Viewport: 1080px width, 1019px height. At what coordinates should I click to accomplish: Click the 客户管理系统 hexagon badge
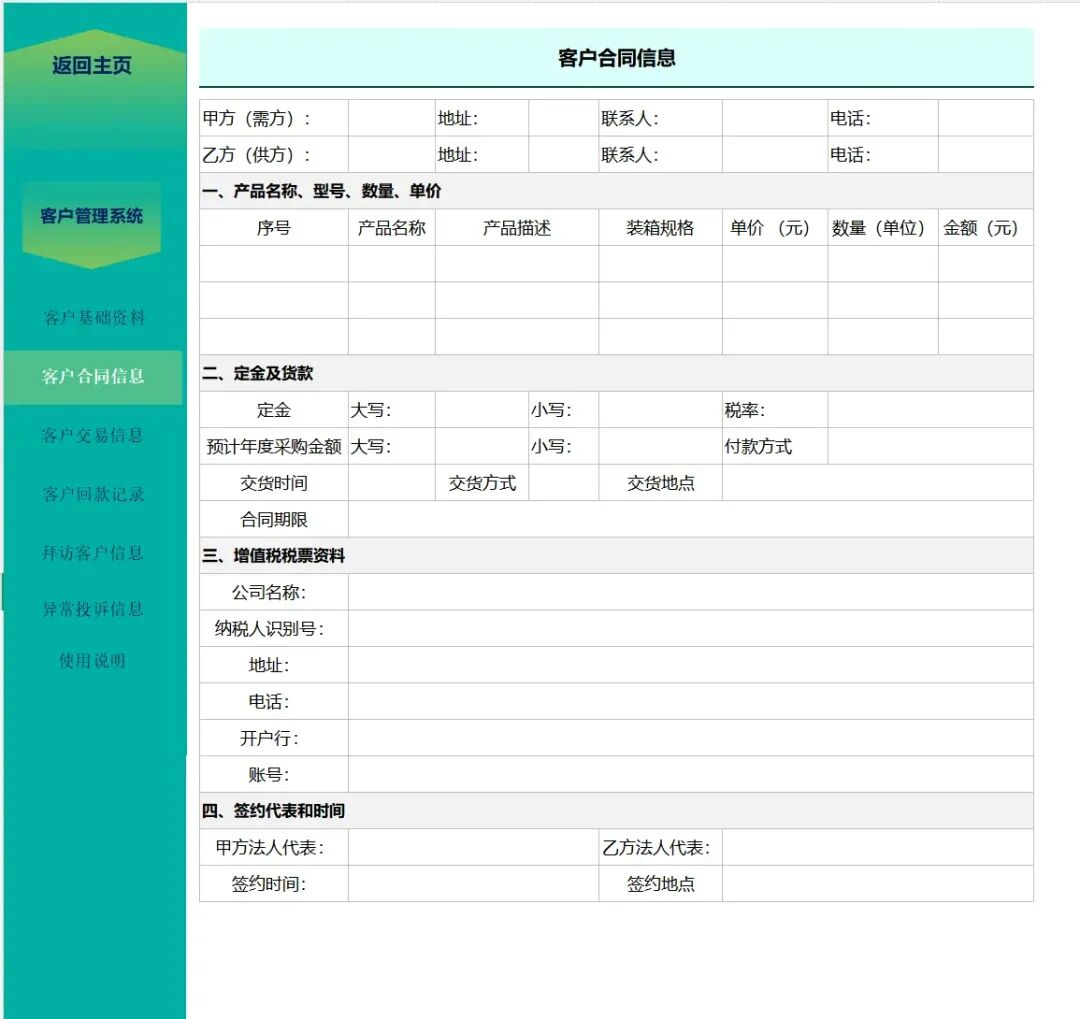point(92,217)
